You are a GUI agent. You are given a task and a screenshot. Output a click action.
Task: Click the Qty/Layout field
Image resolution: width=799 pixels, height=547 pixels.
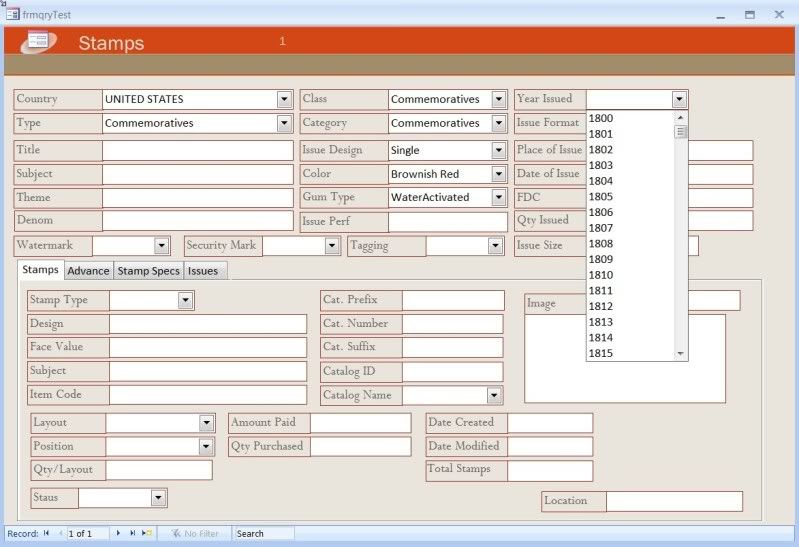[x=158, y=470]
